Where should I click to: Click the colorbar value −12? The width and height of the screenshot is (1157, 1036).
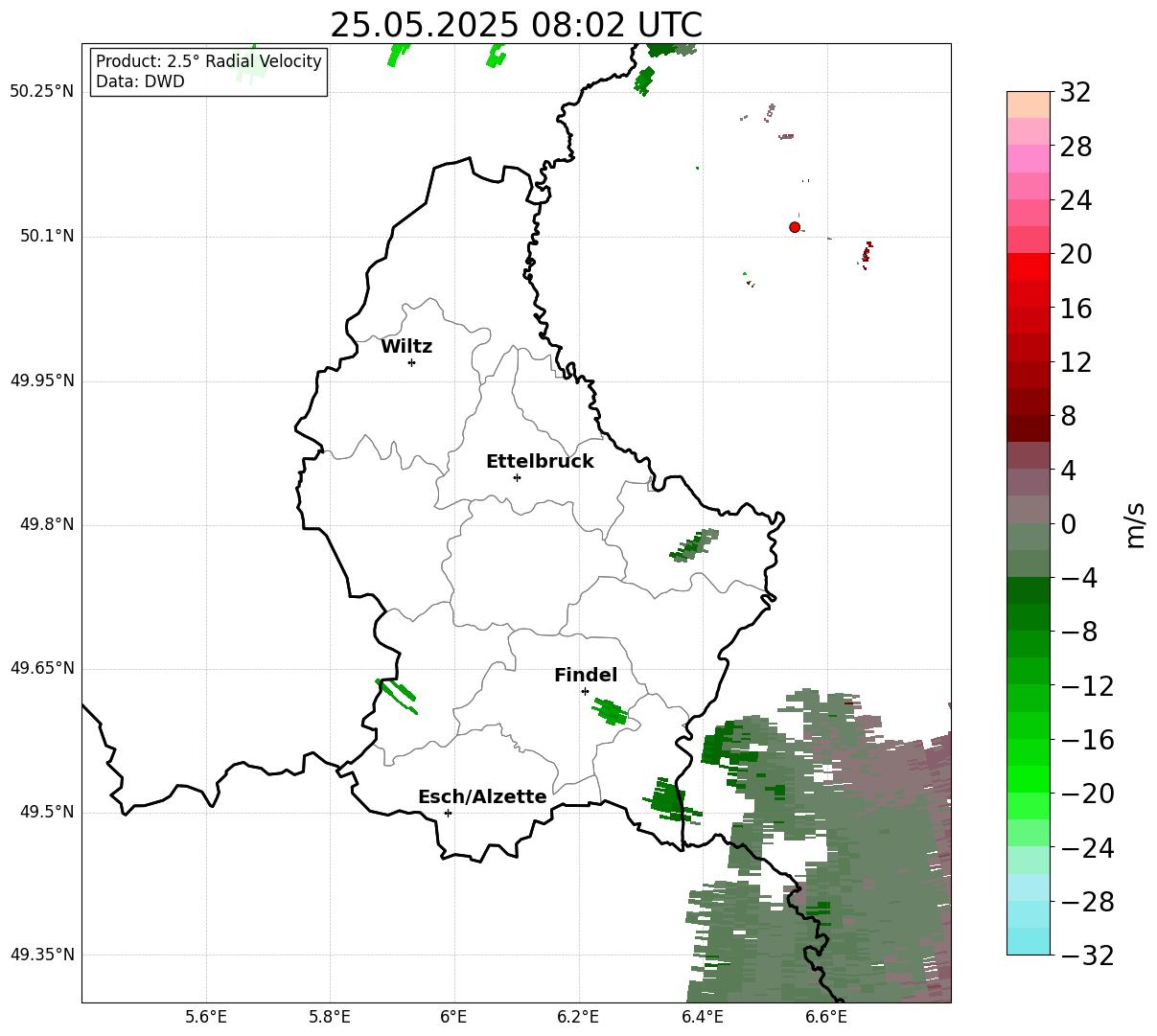(1087, 686)
